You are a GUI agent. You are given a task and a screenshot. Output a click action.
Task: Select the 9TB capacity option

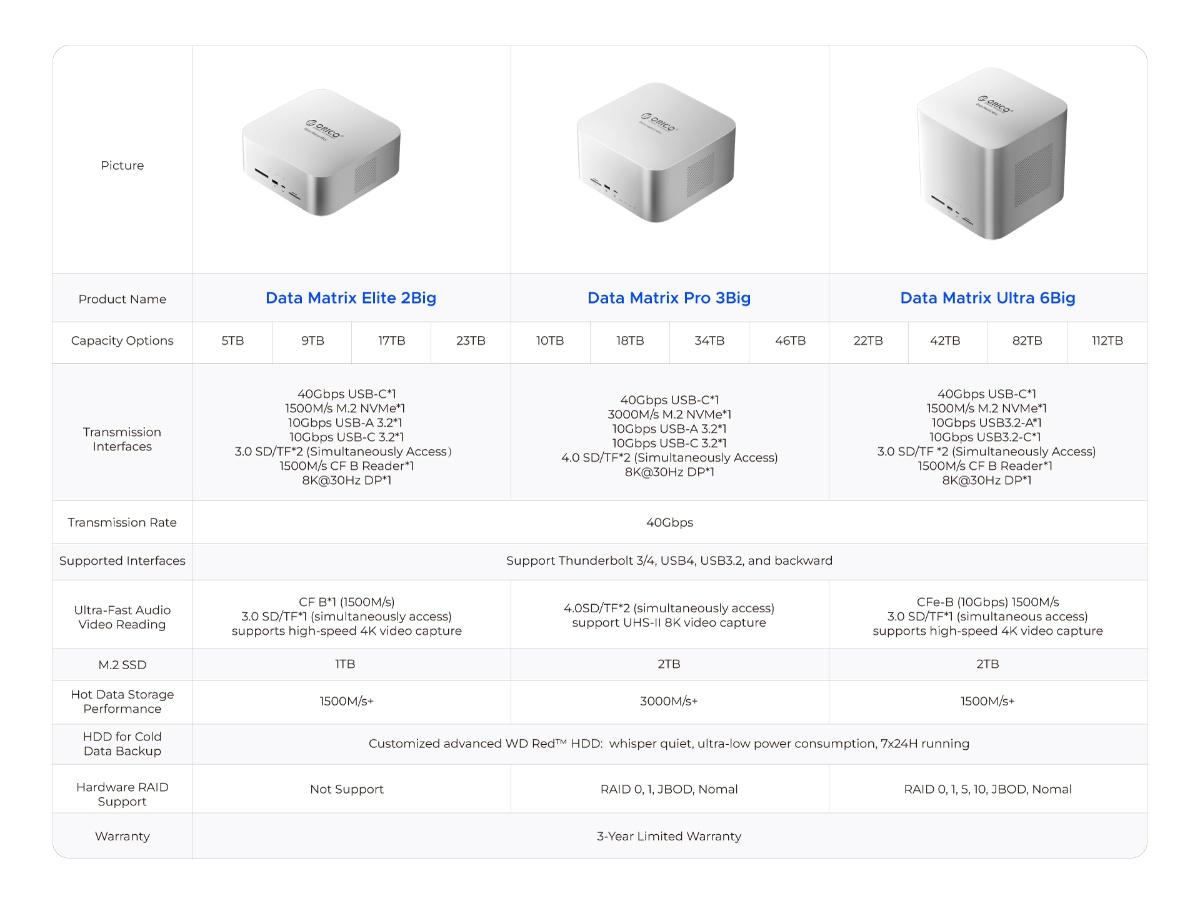click(x=312, y=341)
